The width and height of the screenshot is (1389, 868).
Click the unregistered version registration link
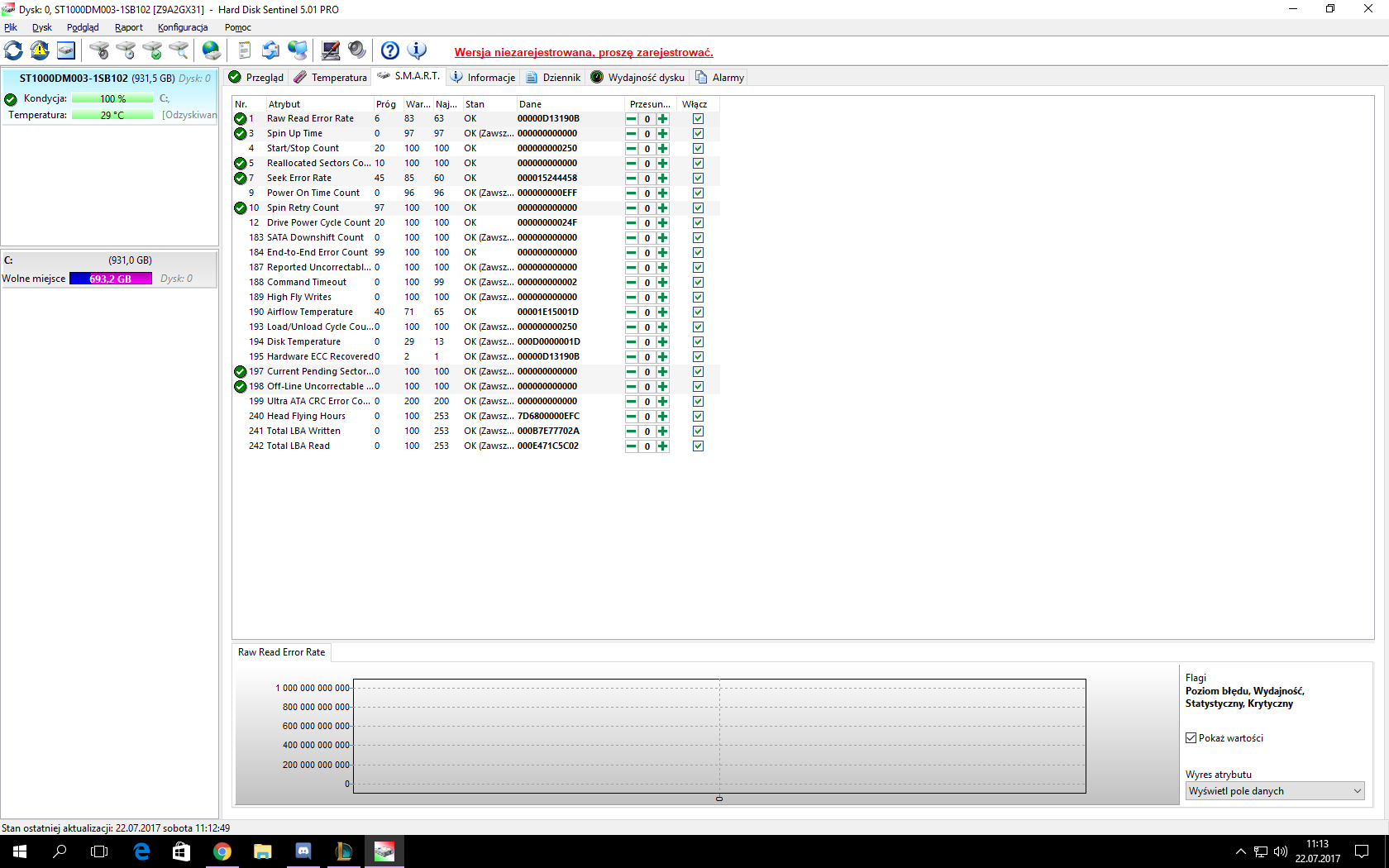tap(584, 52)
